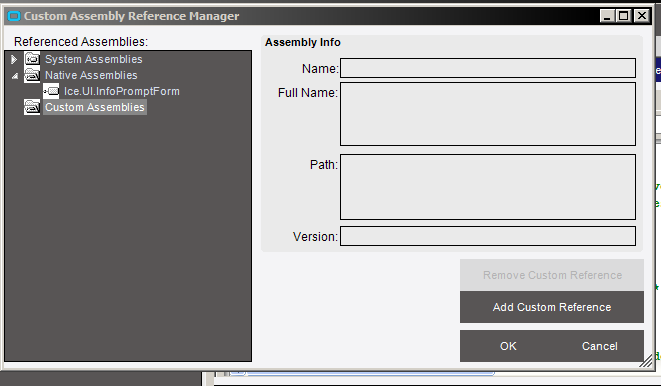Click the Custom Assemblies folder icon
The image size is (661, 386).
coord(32,107)
